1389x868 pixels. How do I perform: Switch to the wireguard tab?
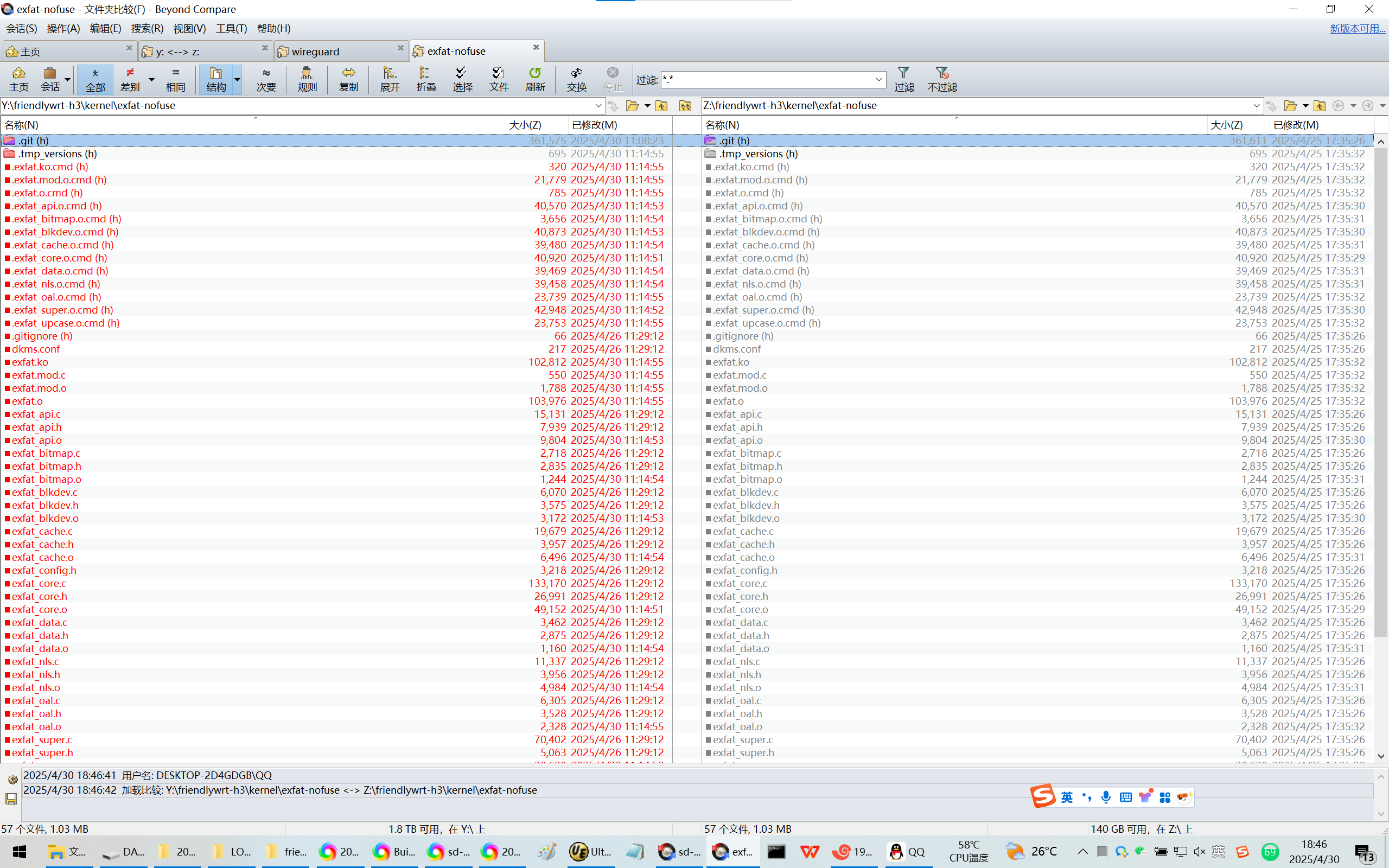click(315, 51)
